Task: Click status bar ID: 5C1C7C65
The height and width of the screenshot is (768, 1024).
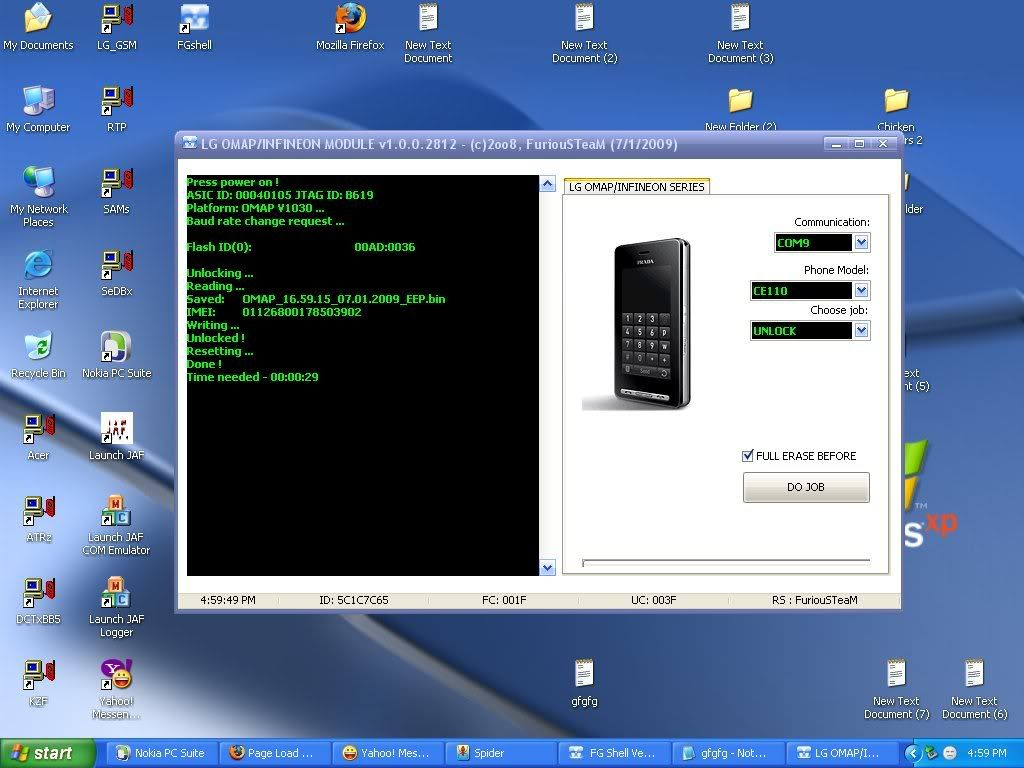Action: click(353, 600)
